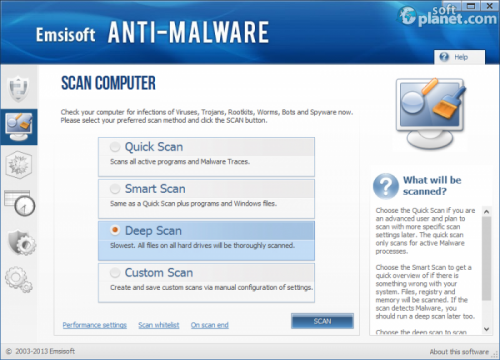Start scanning with the SCAN button

click(322, 321)
